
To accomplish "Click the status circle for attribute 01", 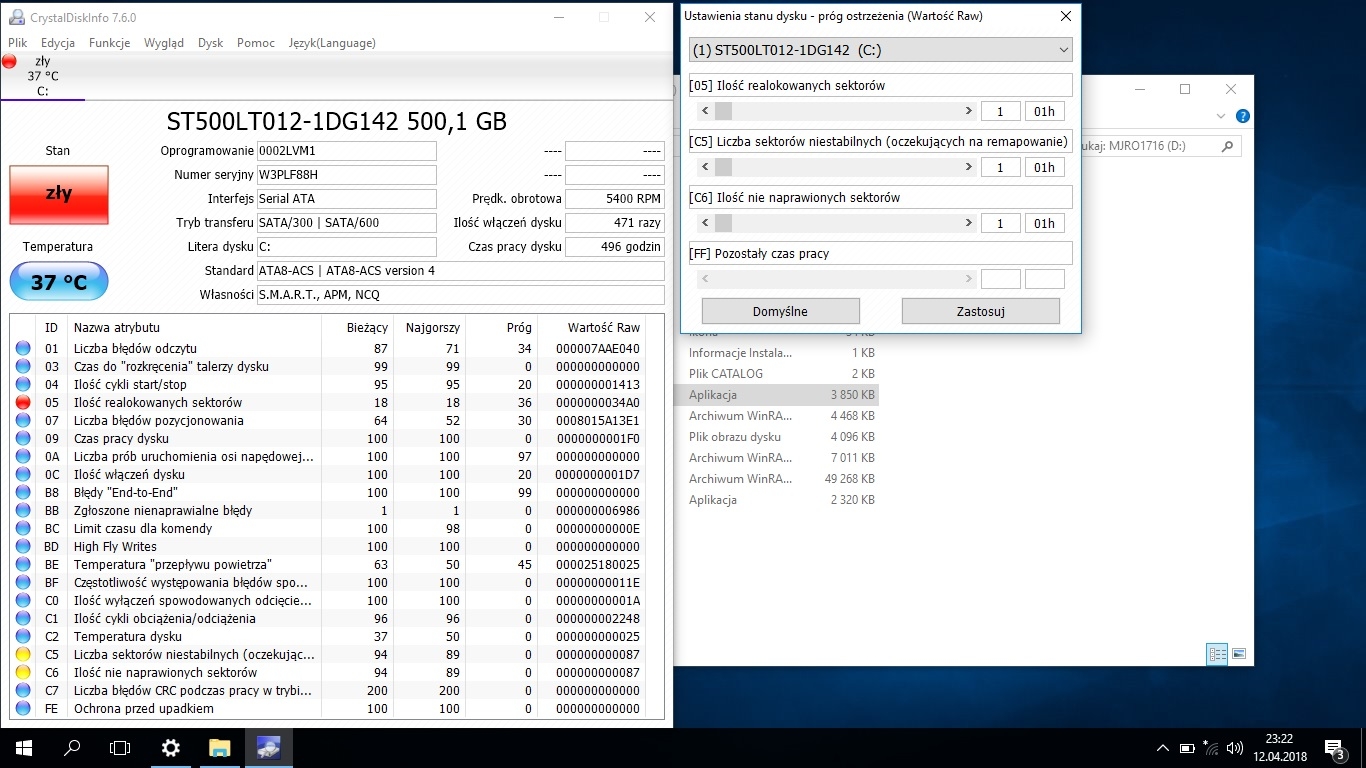I will coord(23,348).
